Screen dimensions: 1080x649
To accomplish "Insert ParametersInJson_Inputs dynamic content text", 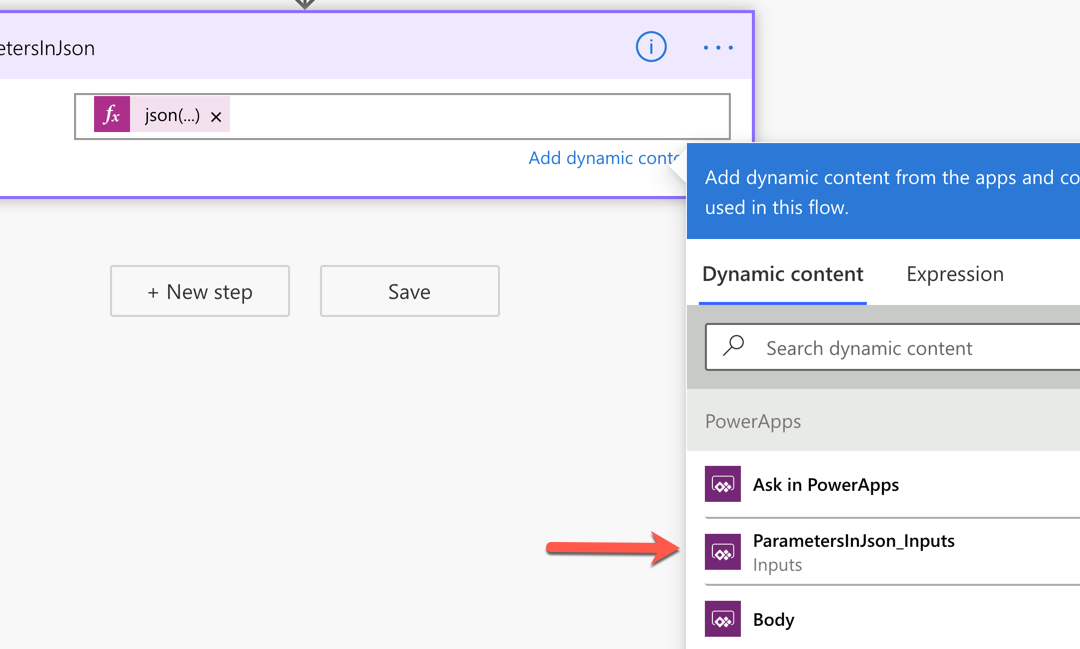I will pos(853,541).
